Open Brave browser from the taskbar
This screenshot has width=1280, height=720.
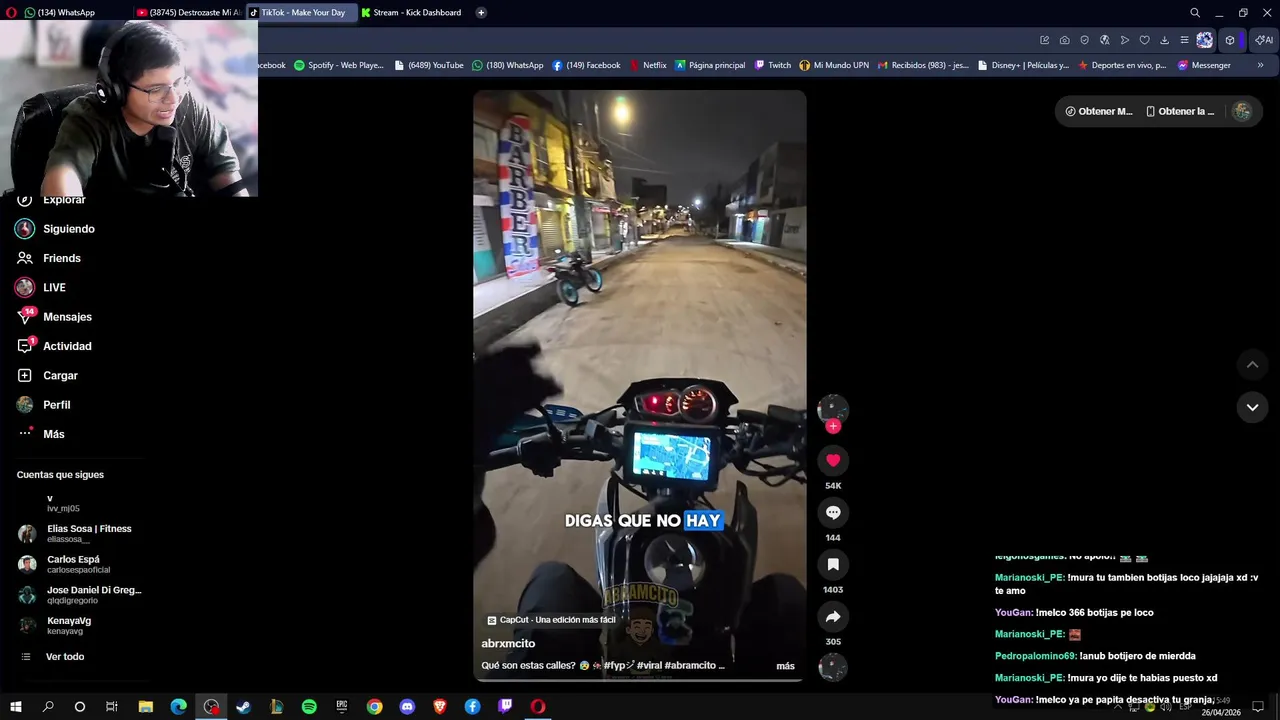tap(440, 706)
